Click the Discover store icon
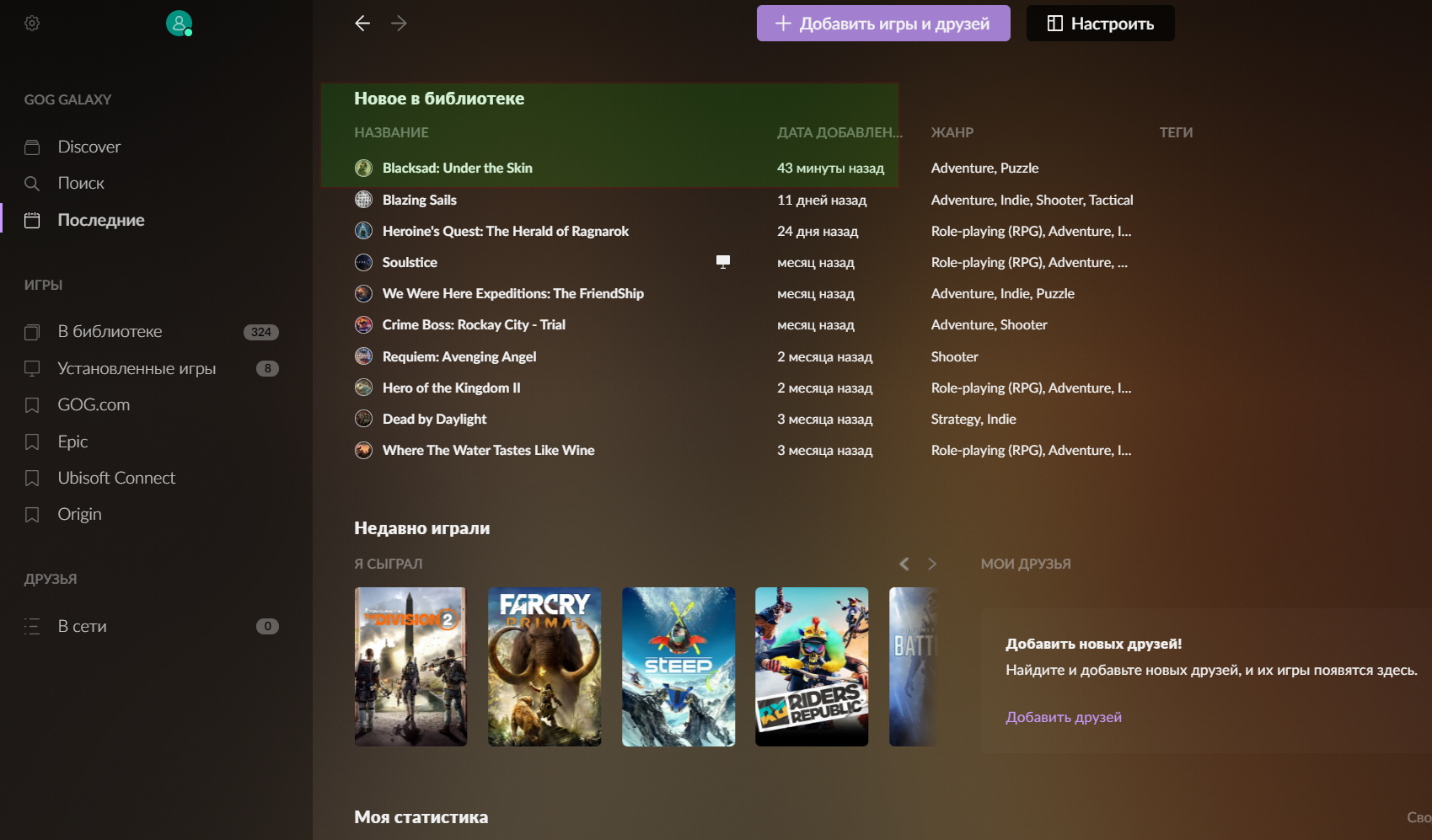 pos(32,147)
